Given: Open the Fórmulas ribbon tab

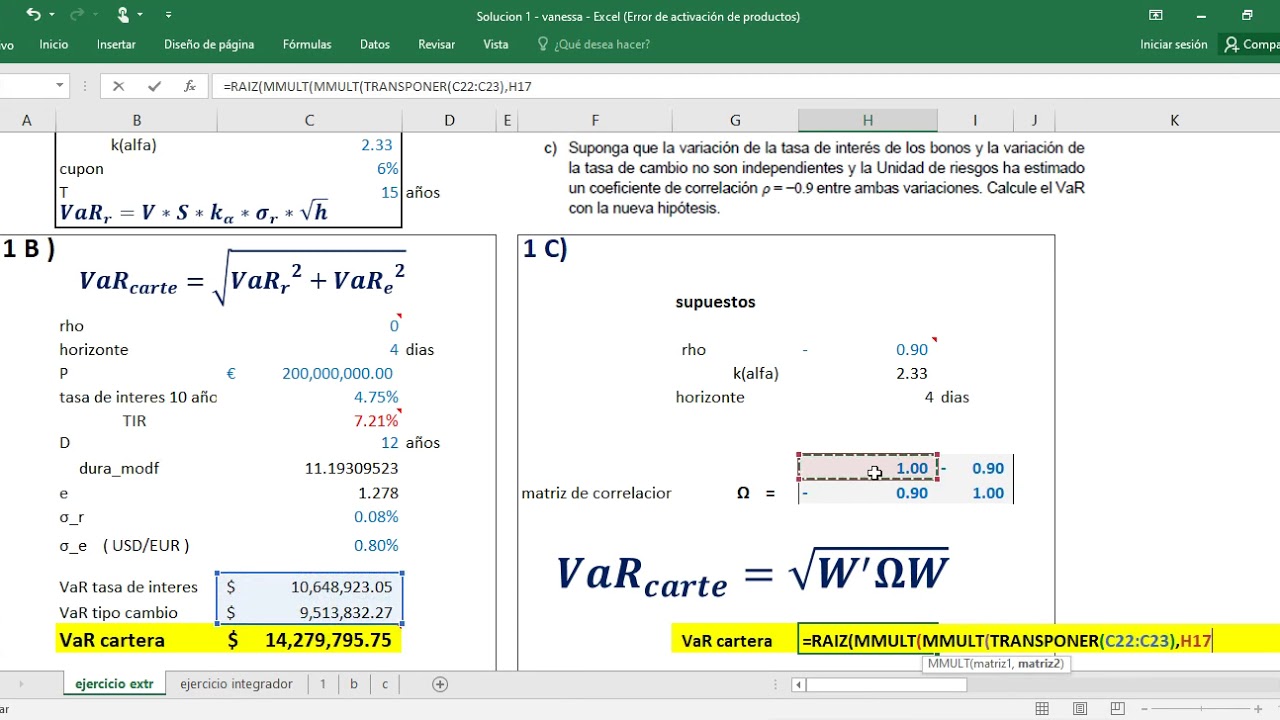Looking at the screenshot, I should [307, 44].
